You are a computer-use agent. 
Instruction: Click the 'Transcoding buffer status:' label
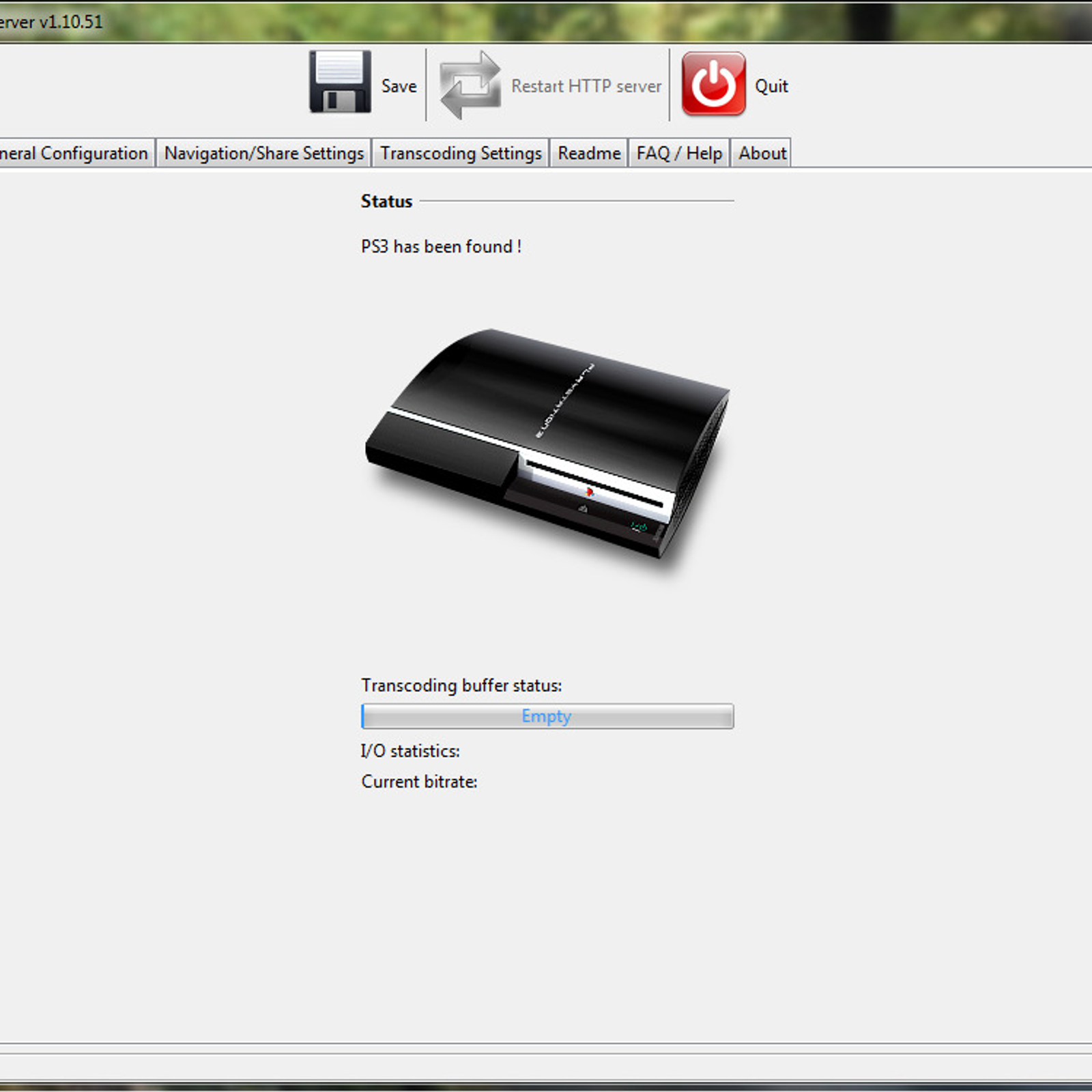[x=461, y=685]
